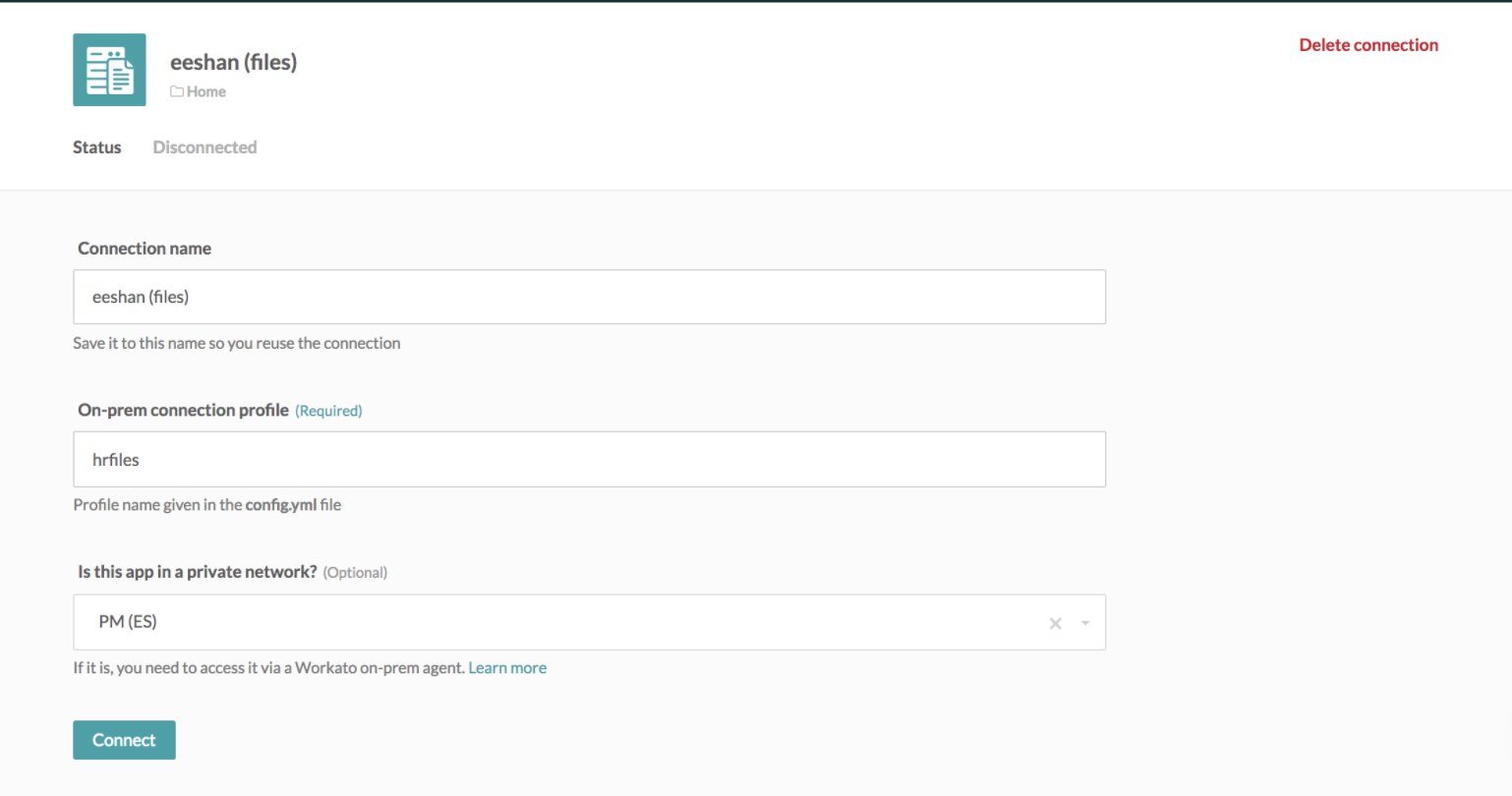The height and width of the screenshot is (796, 1512).
Task: Click the Connect button
Action: 124,739
